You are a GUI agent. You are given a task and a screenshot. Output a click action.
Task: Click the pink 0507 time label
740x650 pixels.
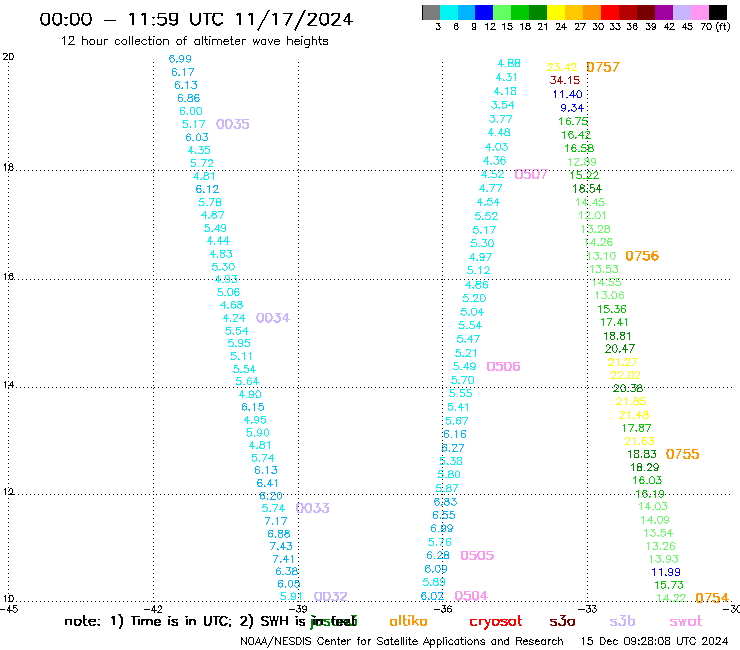coord(531,175)
